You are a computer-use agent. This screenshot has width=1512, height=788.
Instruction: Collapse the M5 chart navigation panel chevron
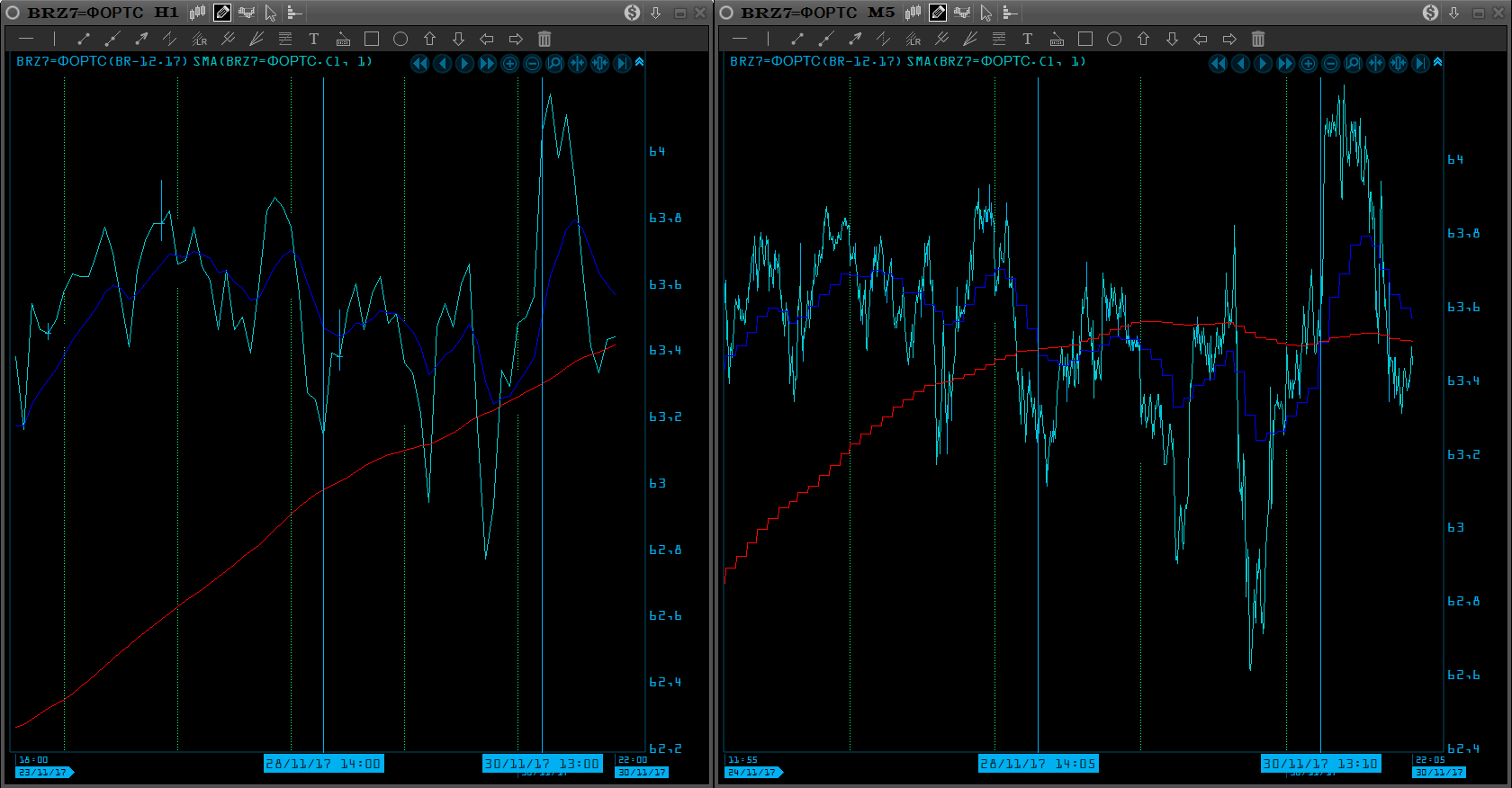click(x=1437, y=62)
